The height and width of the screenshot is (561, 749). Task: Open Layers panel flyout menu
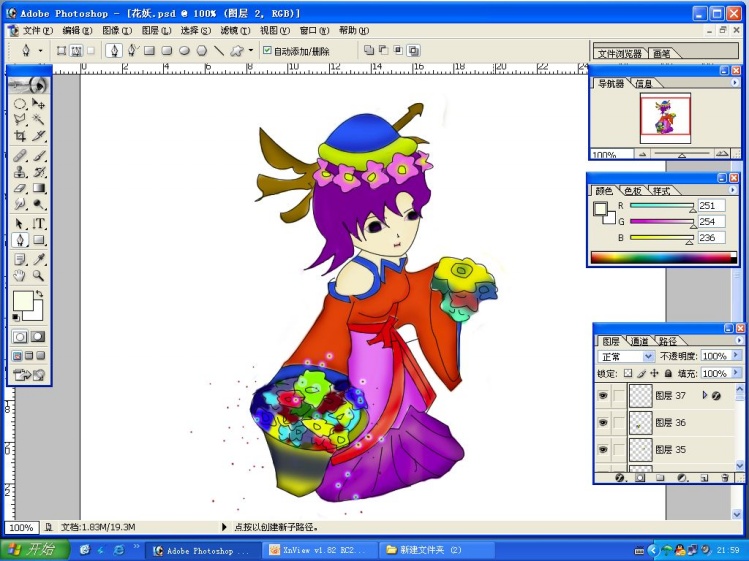click(739, 340)
